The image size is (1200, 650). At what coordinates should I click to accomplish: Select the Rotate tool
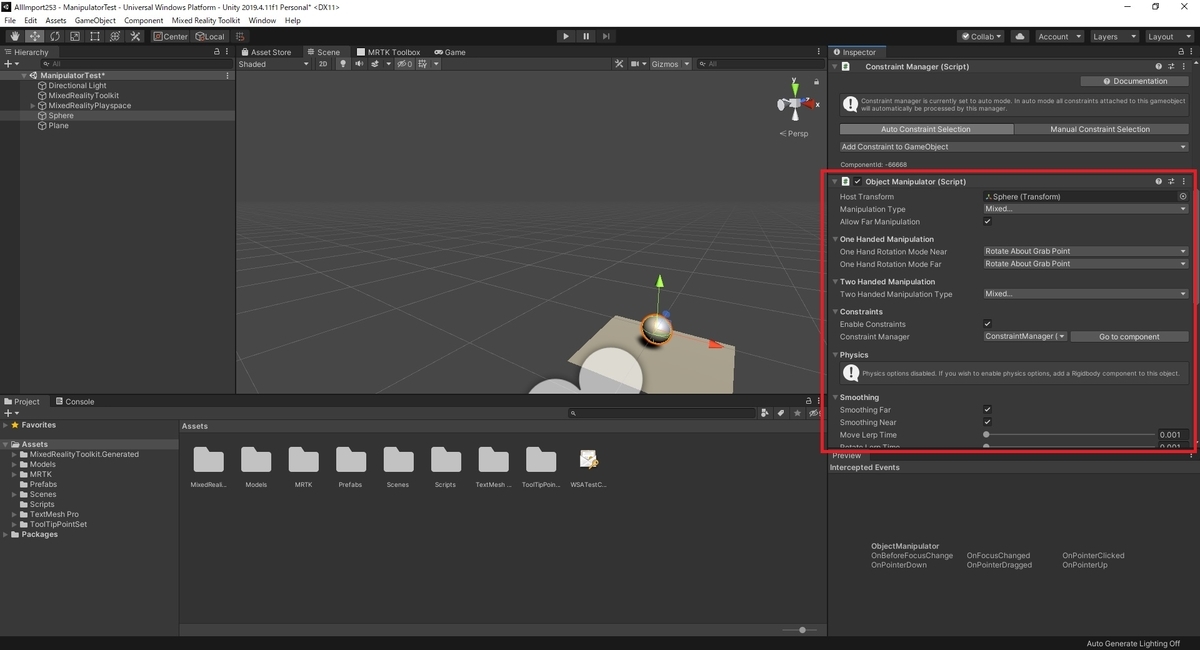coord(55,36)
